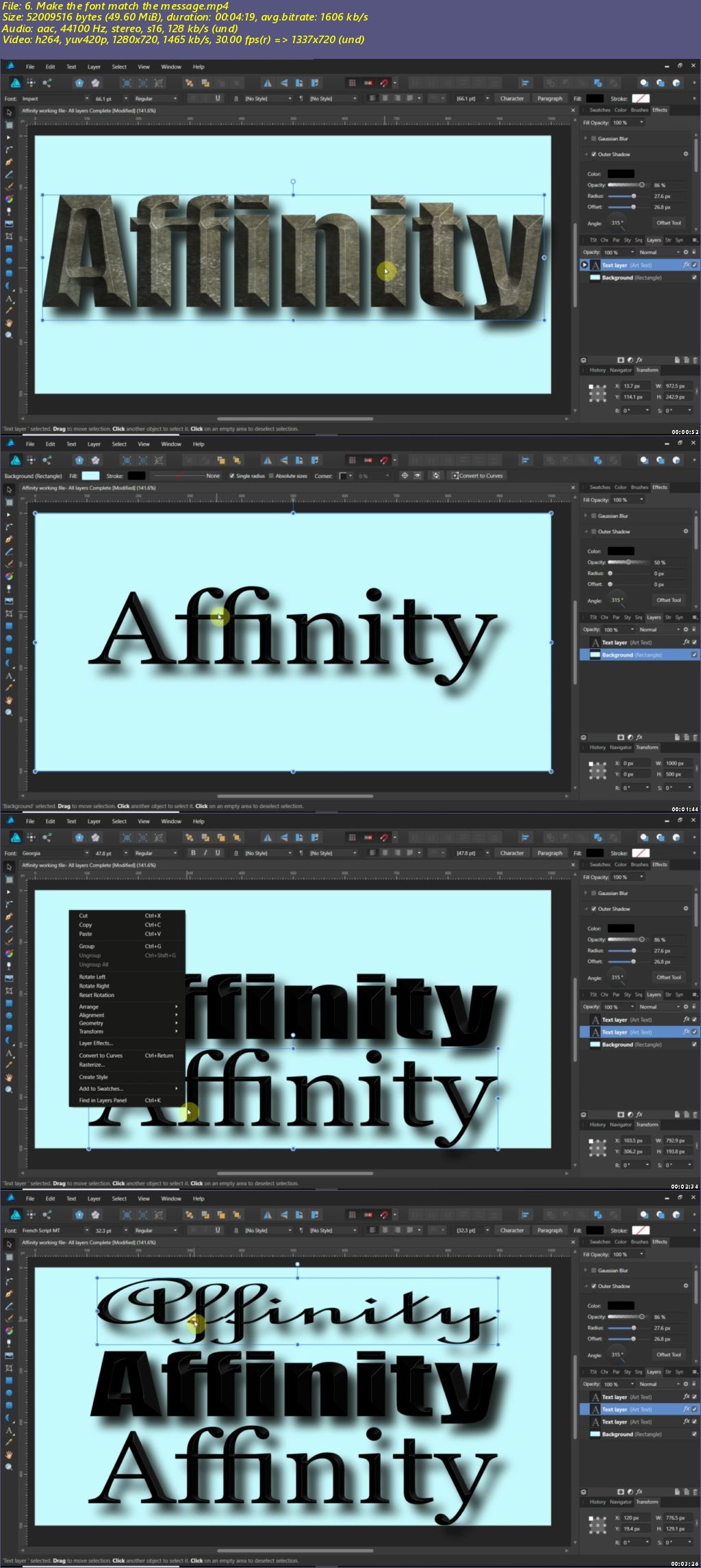Click the fx icon on the Background-selected frame's Text layer
Viewport: 701px width, 1568px height.
pos(686,642)
